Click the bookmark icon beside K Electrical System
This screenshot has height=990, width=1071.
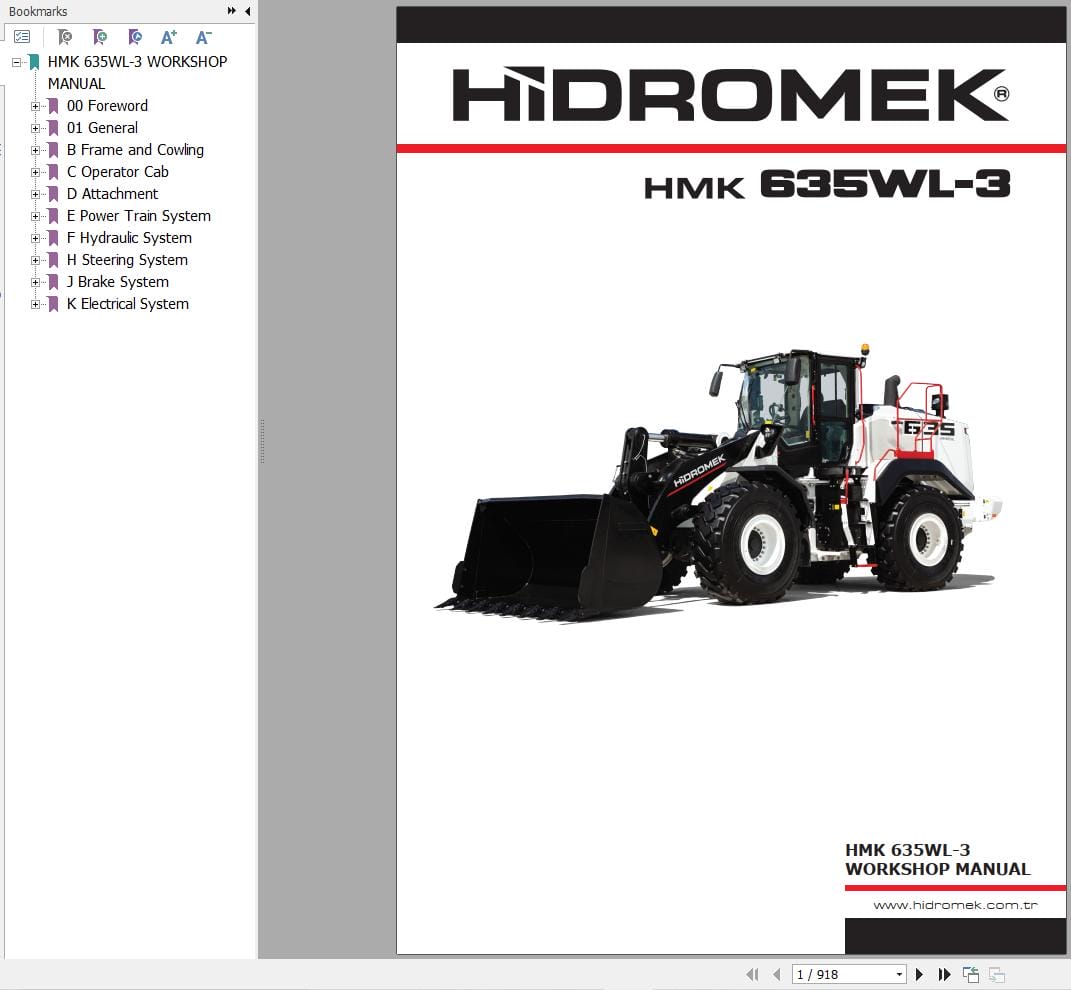(x=53, y=305)
